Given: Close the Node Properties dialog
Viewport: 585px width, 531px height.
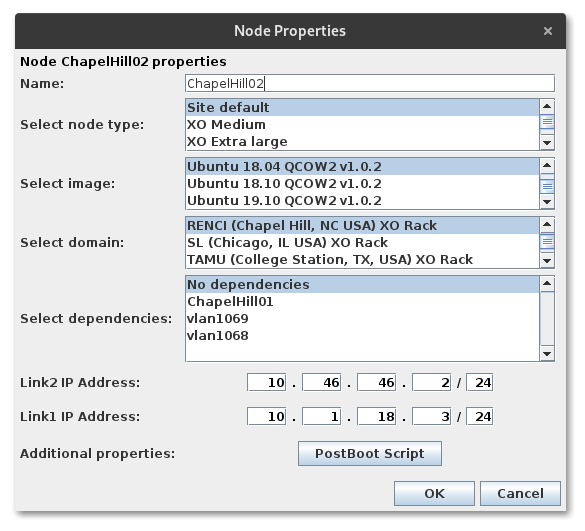Looking at the screenshot, I should 547,31.
